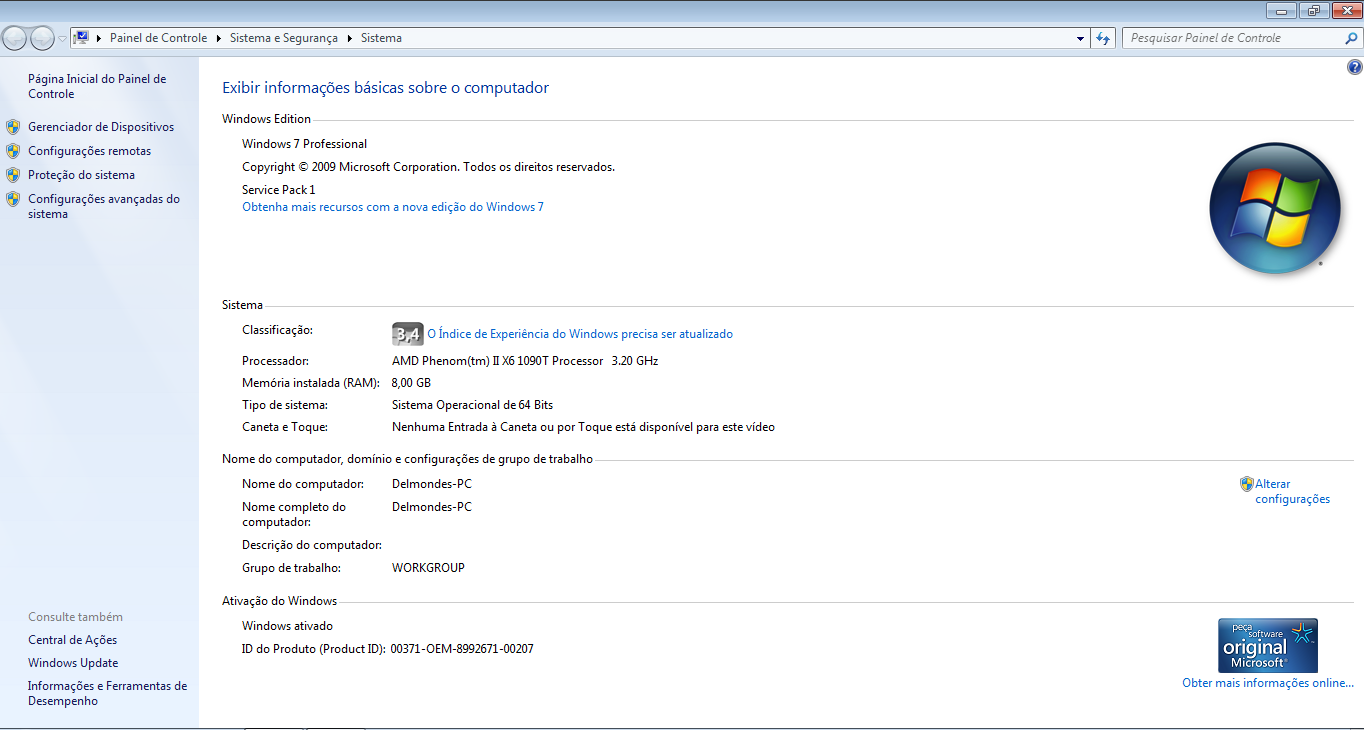Image resolution: width=1364 pixels, height=730 pixels.
Task: Open Configurações remotas link
Action: pos(90,151)
